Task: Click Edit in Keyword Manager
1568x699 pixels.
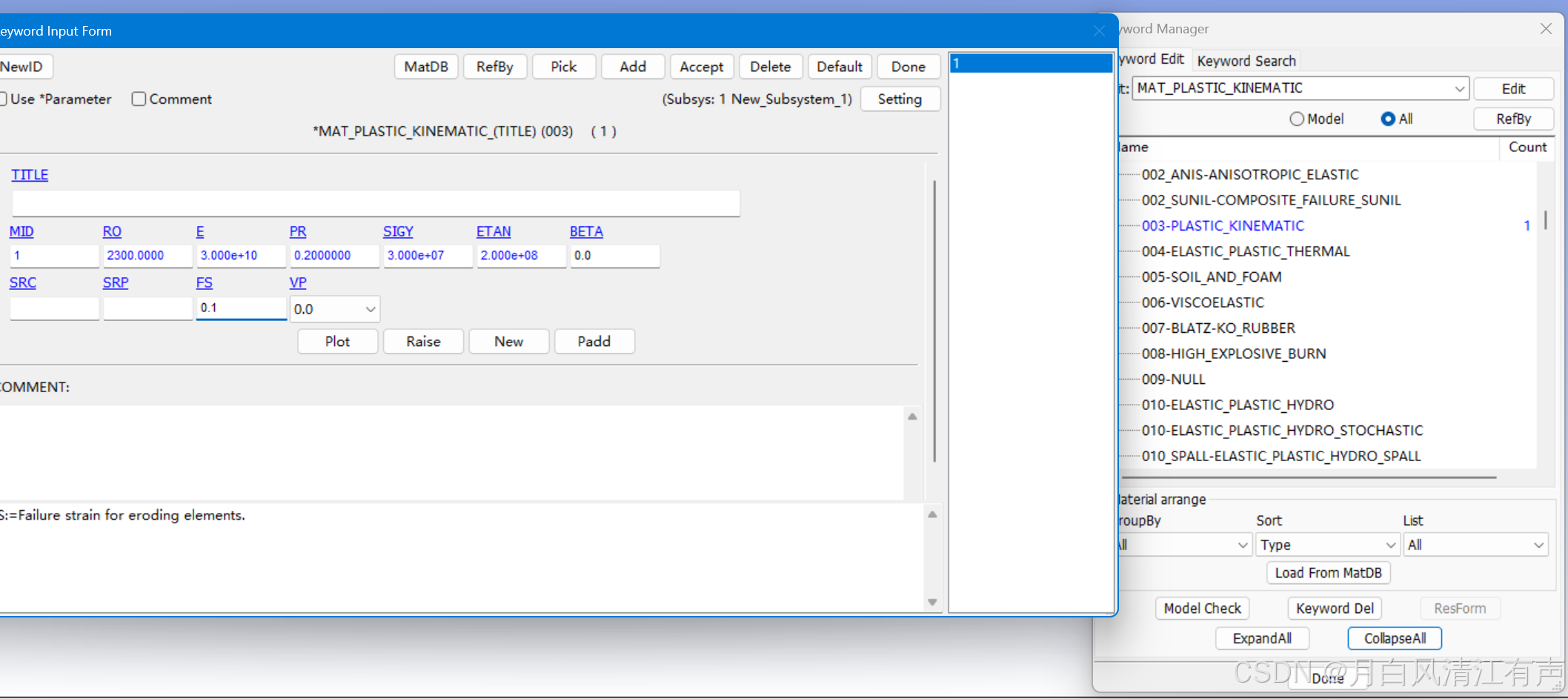Action: [1513, 89]
